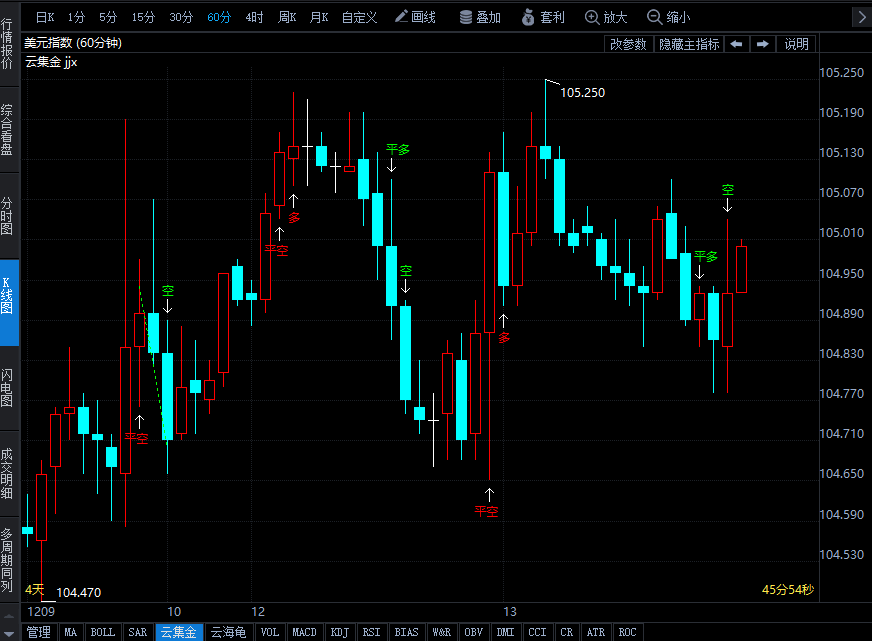Open 行情报价 sidebar panel
Image resolution: width=872 pixels, height=641 pixels.
[7, 43]
